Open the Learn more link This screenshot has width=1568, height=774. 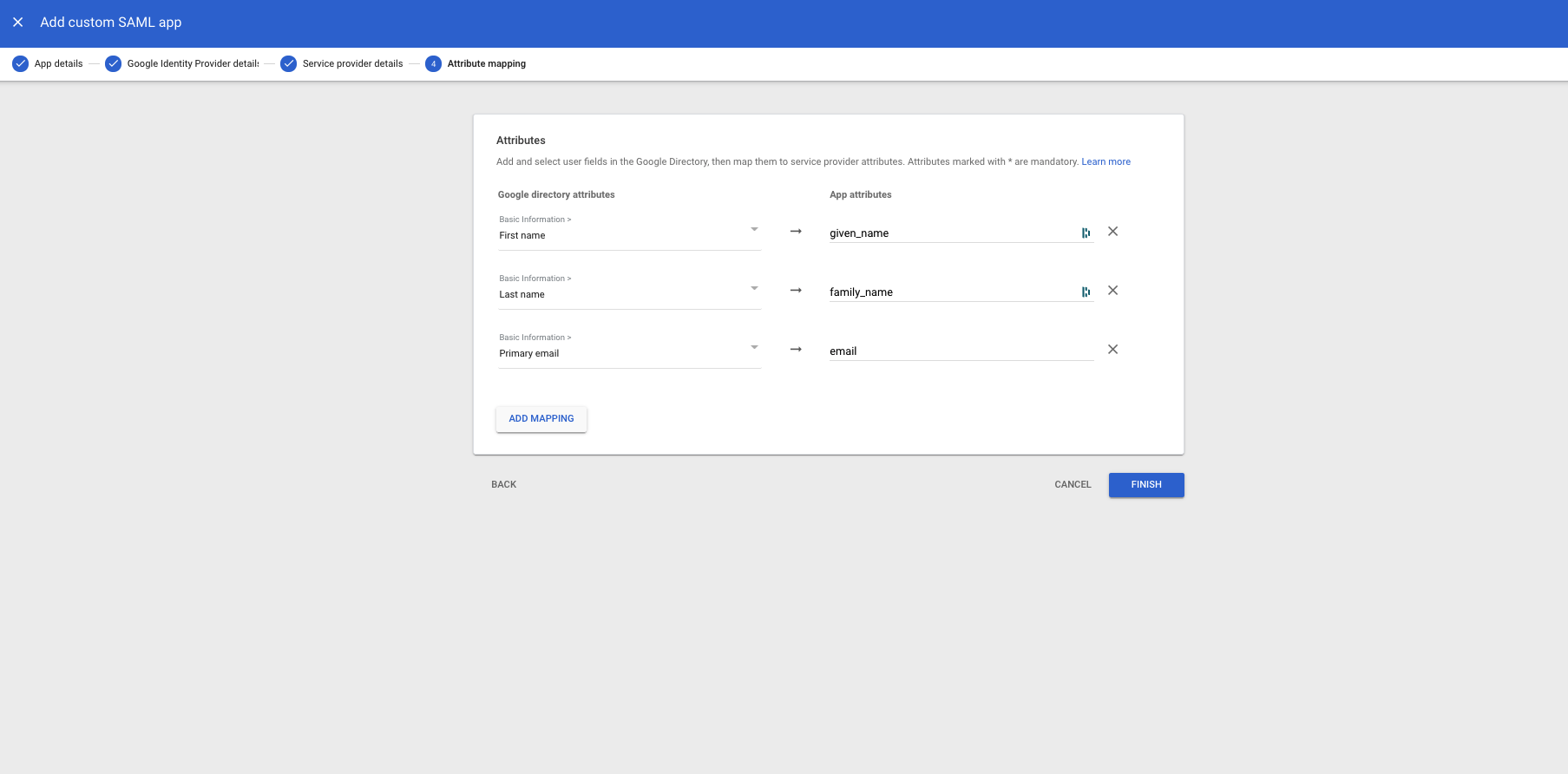[x=1105, y=161]
